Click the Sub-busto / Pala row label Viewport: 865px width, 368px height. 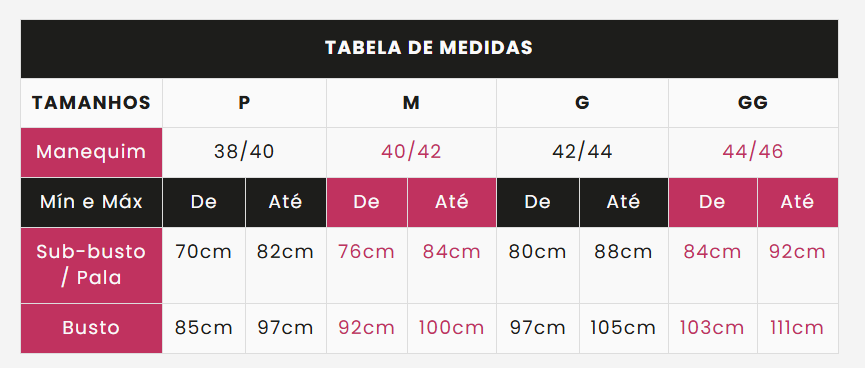(92, 265)
